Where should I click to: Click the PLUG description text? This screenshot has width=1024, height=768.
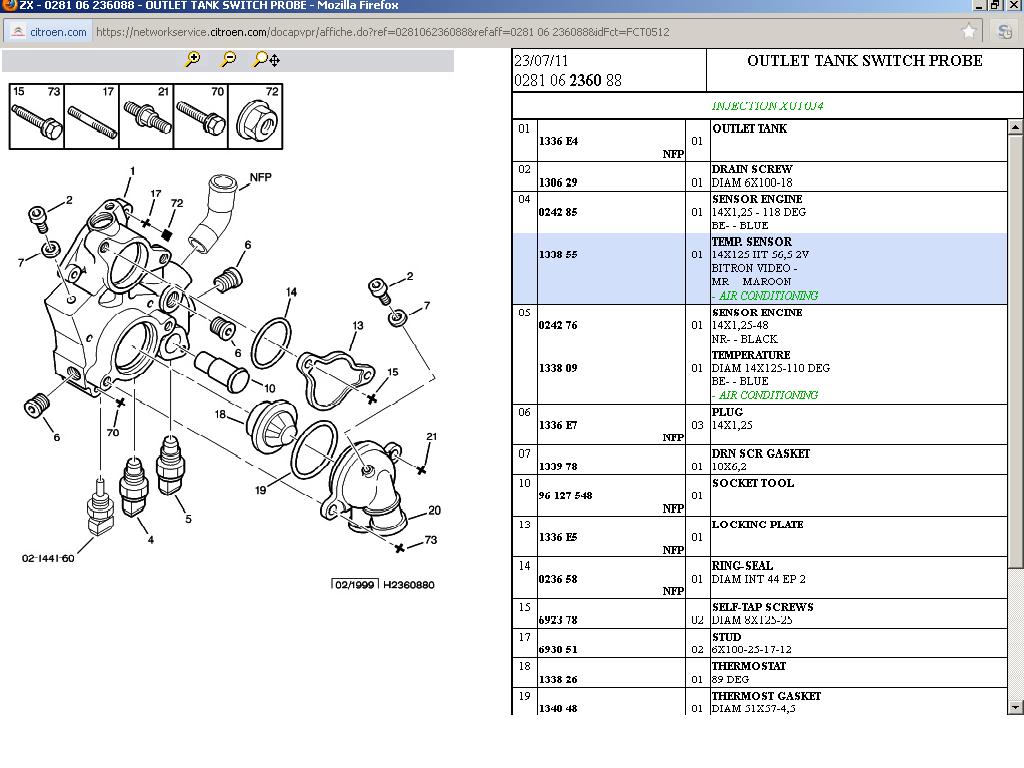(728, 412)
